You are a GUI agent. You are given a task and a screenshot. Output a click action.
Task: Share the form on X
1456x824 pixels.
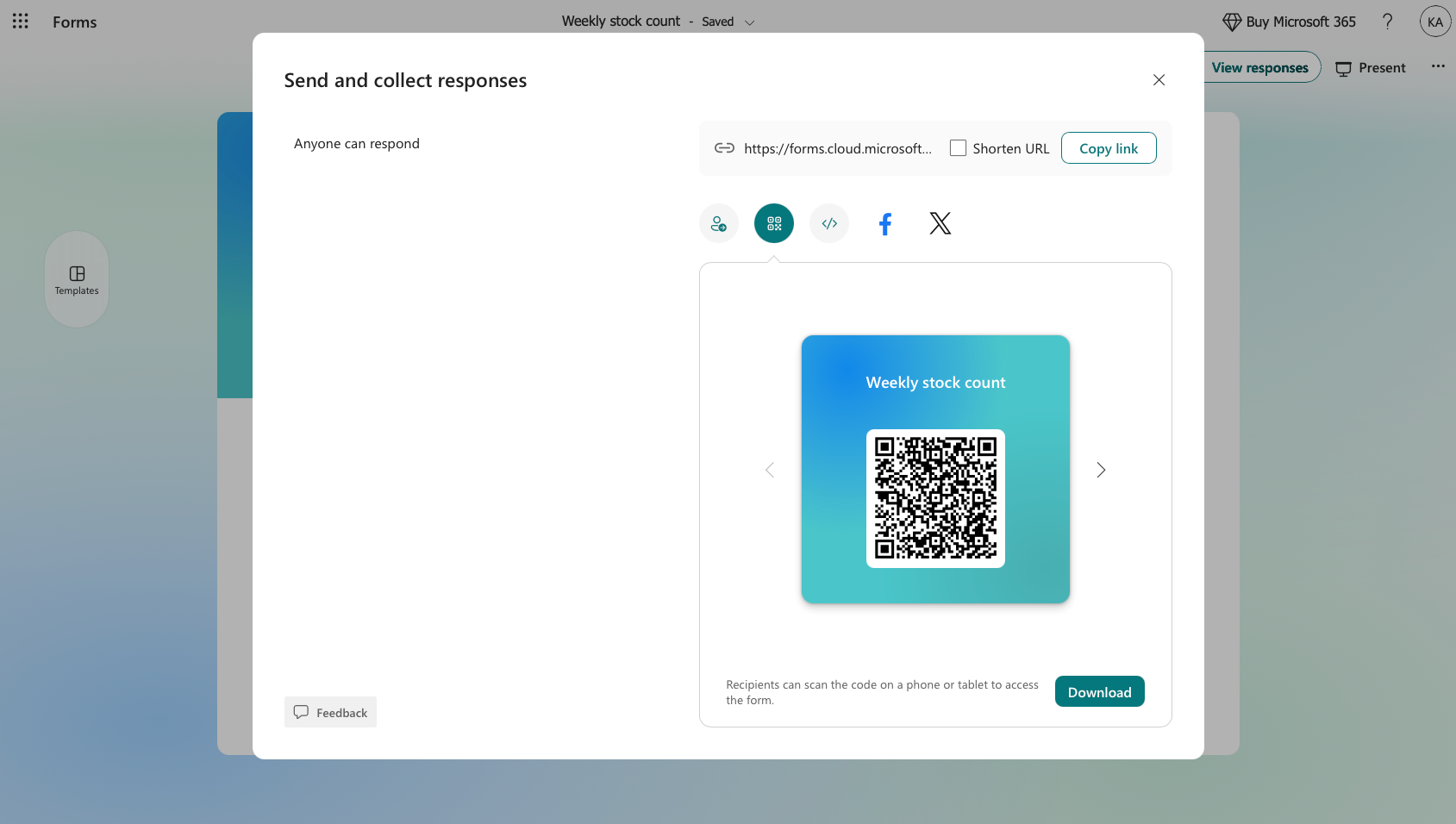pos(940,224)
